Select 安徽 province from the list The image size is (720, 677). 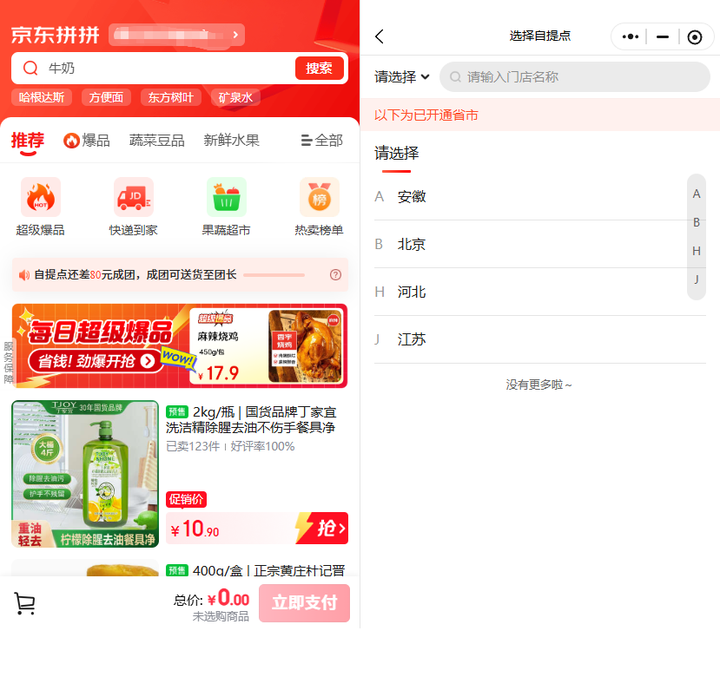pos(412,197)
